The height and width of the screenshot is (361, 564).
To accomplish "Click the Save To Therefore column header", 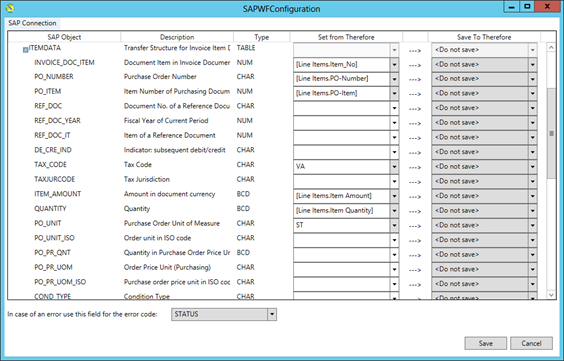I will click(484, 37).
